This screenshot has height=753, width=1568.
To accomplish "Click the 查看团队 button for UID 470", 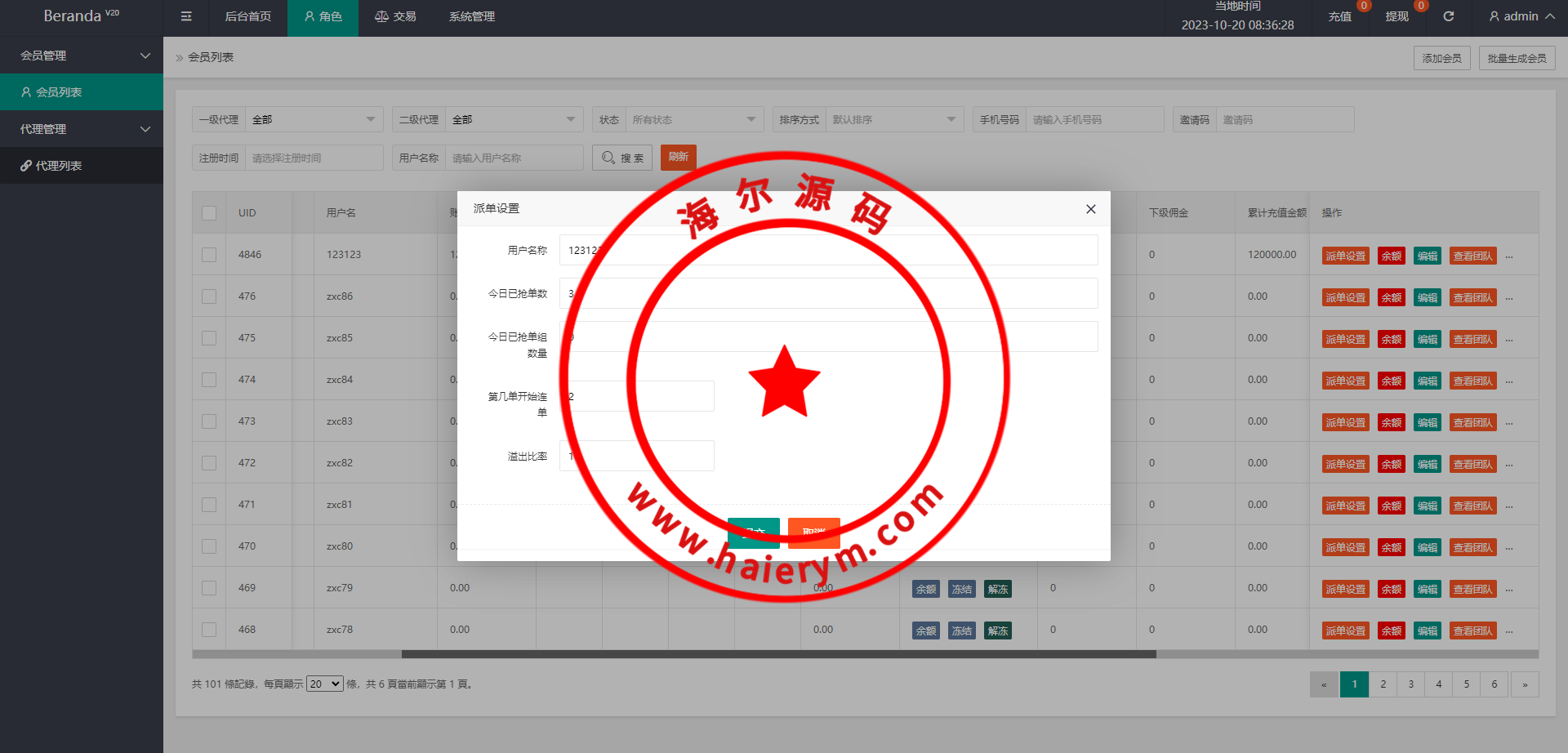I will click(1473, 547).
